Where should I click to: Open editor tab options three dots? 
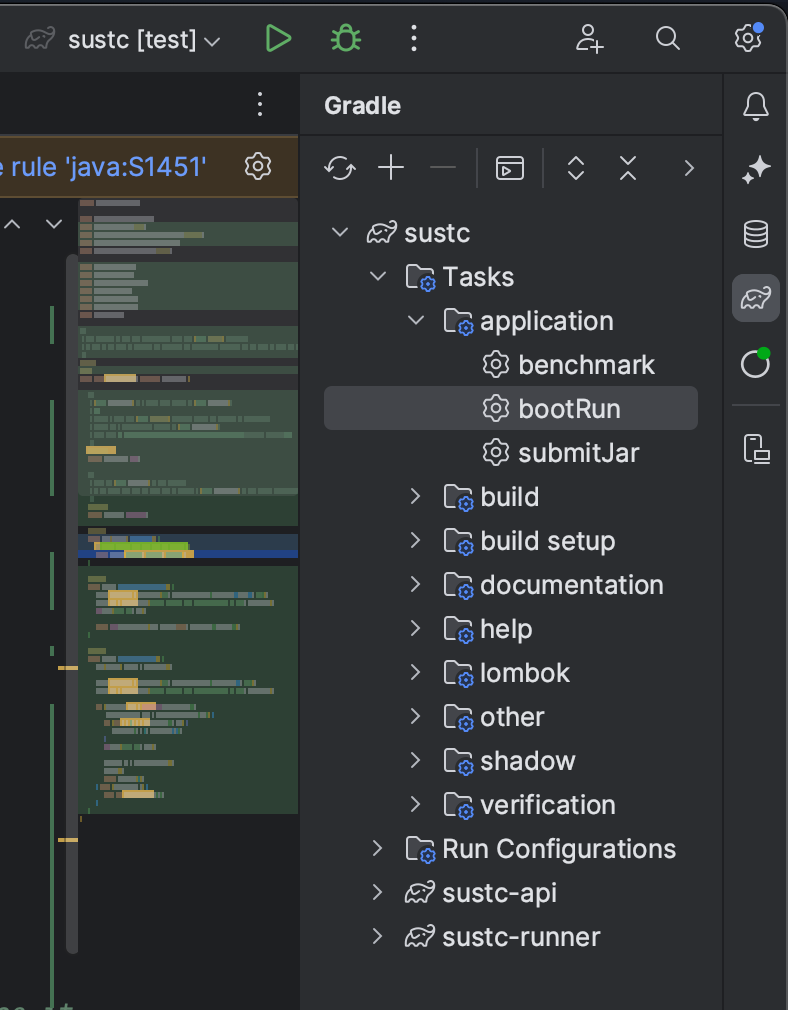(x=260, y=104)
